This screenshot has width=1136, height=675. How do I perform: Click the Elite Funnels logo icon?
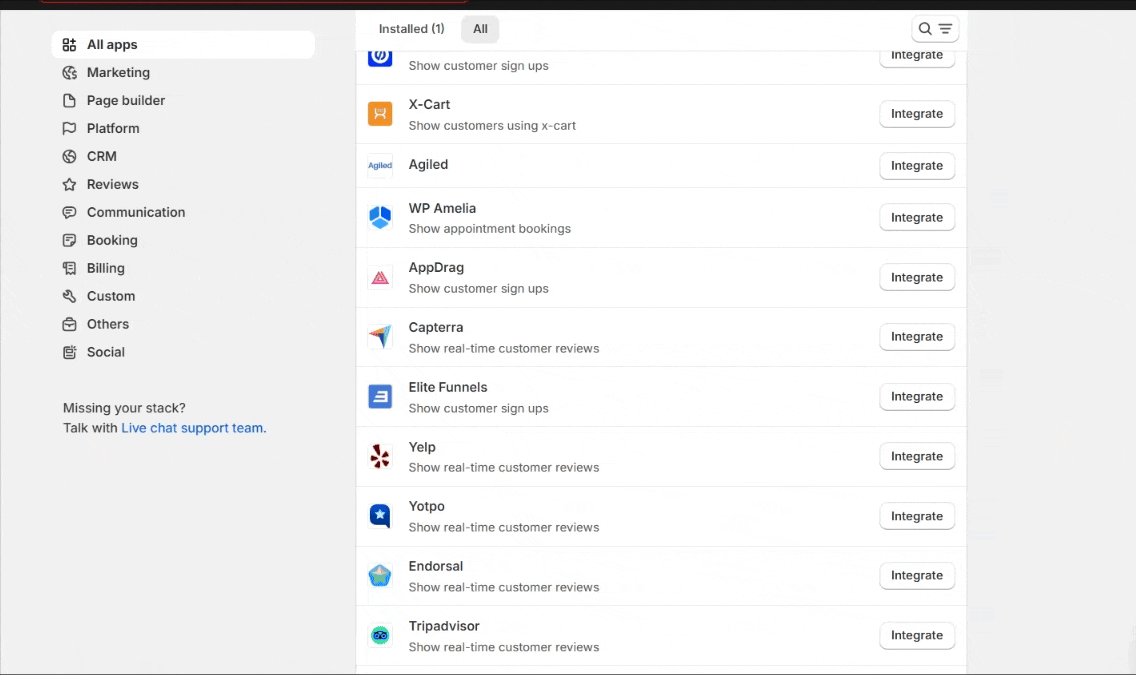point(380,397)
